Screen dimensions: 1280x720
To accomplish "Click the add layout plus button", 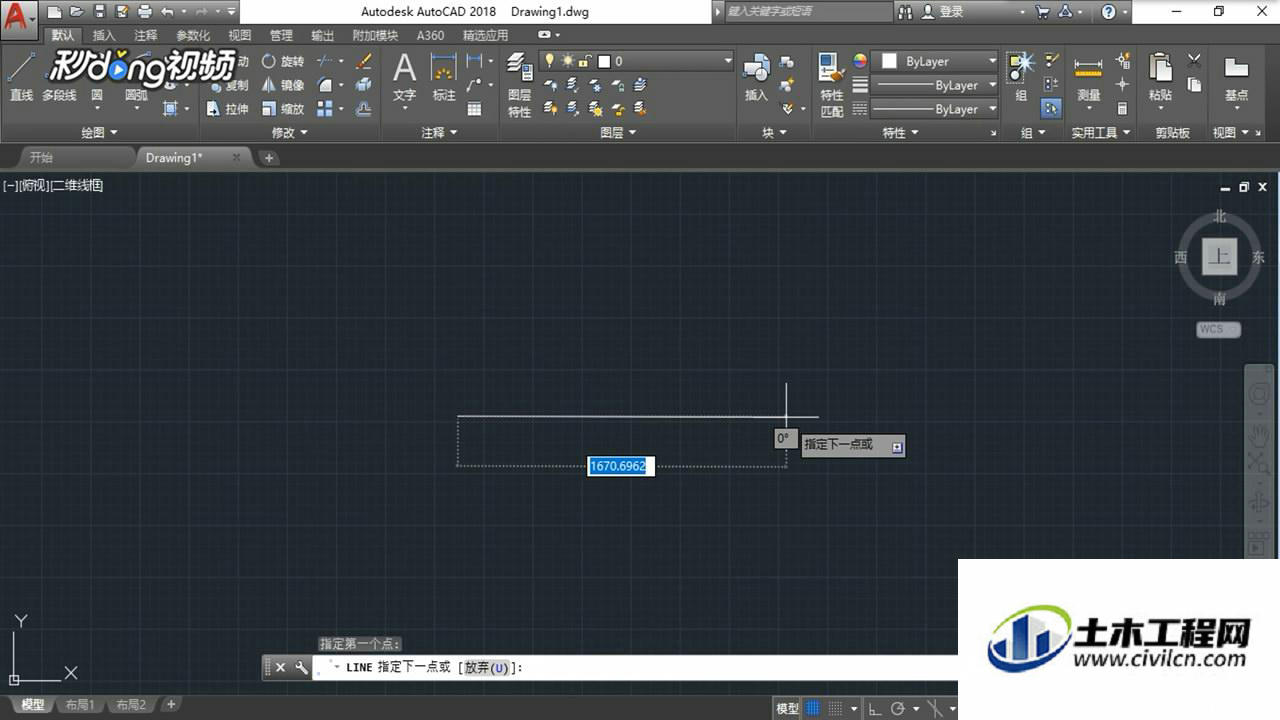I will 171,705.
